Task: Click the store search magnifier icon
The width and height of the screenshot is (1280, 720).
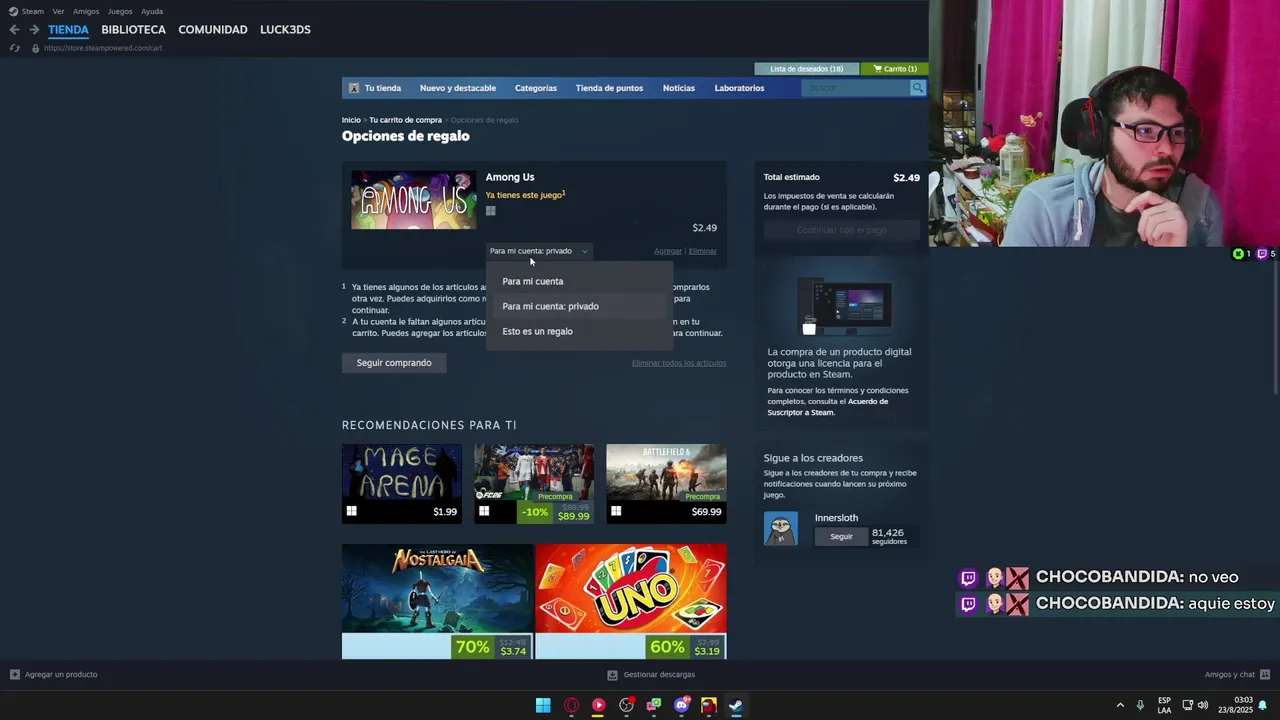Action: click(917, 88)
